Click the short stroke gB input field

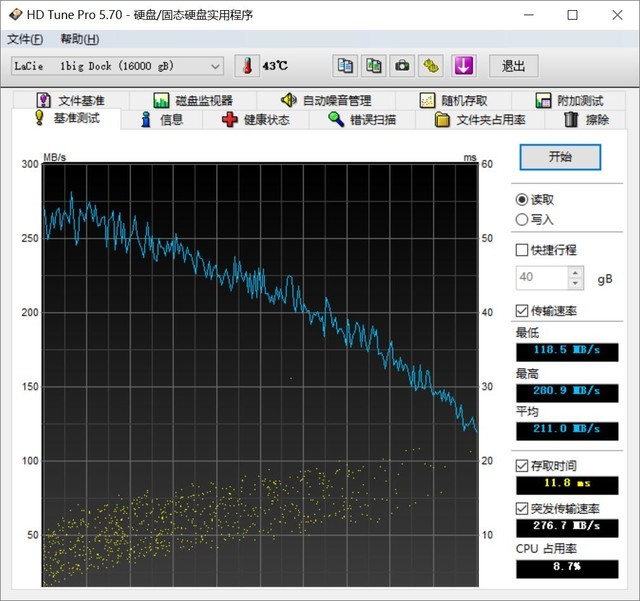542,278
